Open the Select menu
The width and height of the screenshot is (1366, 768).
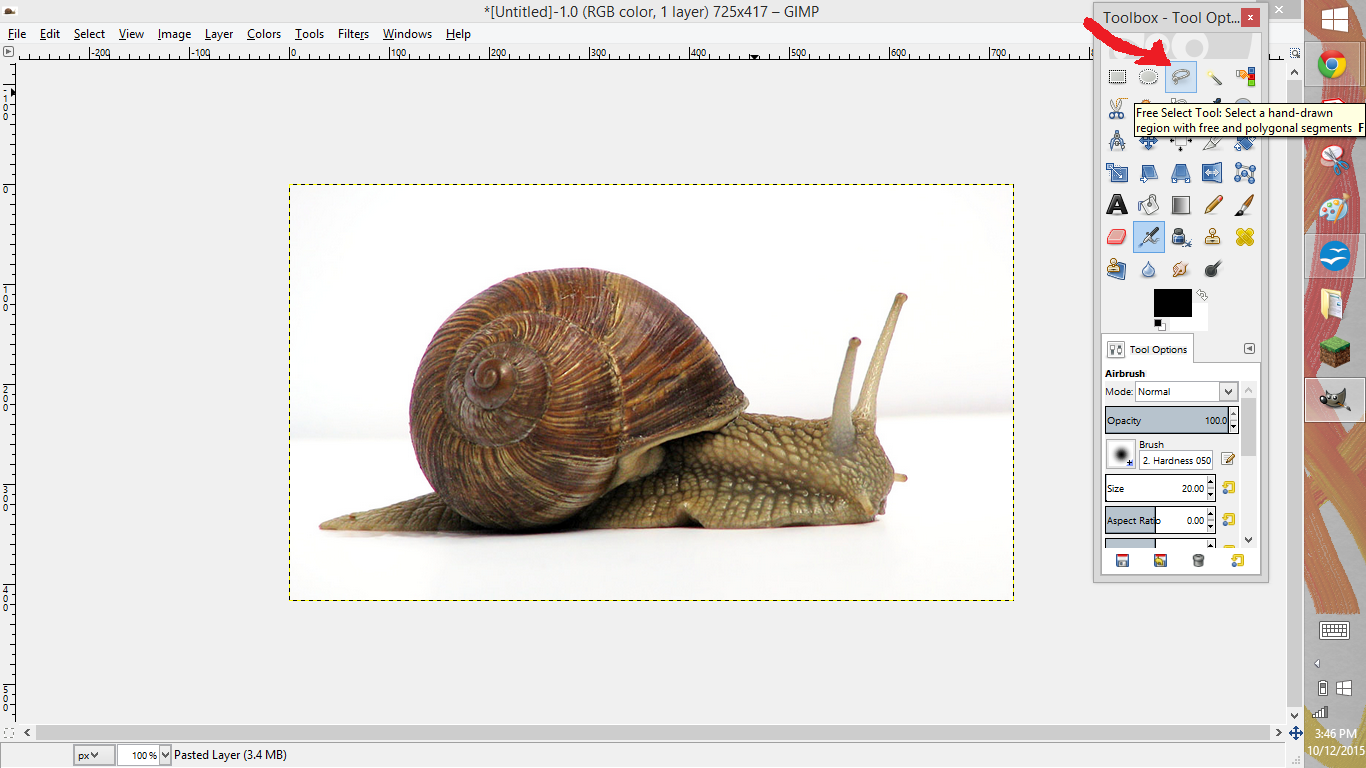pyautogui.click(x=89, y=34)
